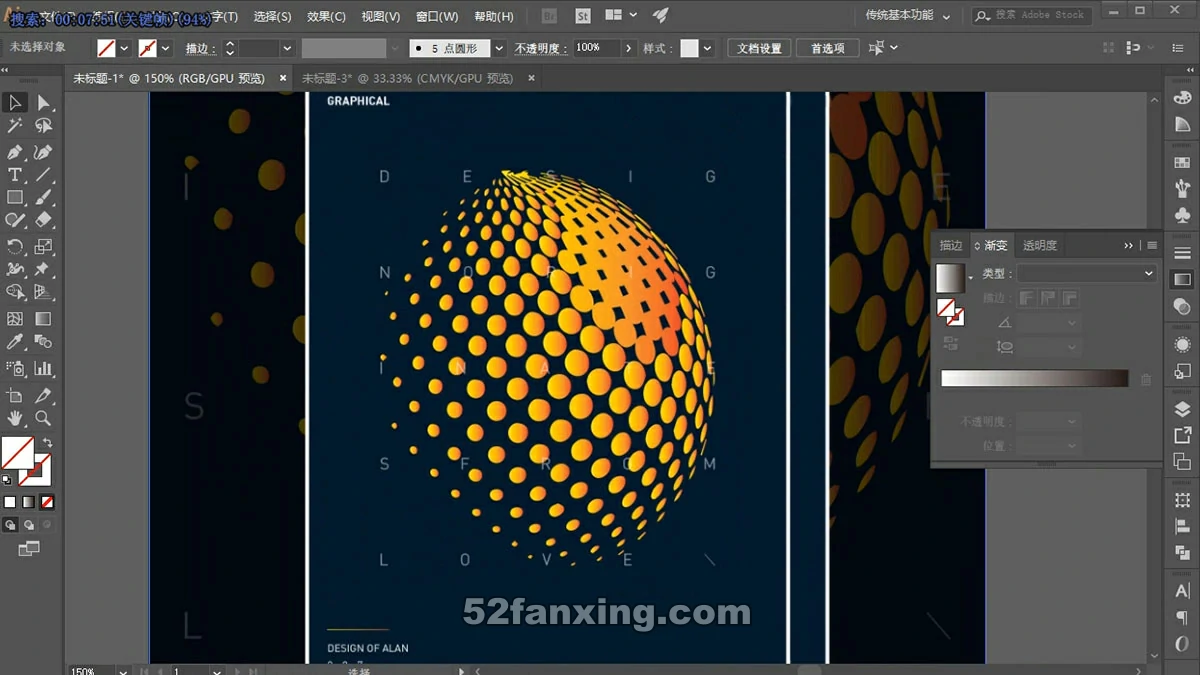This screenshot has width=1200, height=675.
Task: Click the large fill swatch in toolbar
Action: click(17, 453)
